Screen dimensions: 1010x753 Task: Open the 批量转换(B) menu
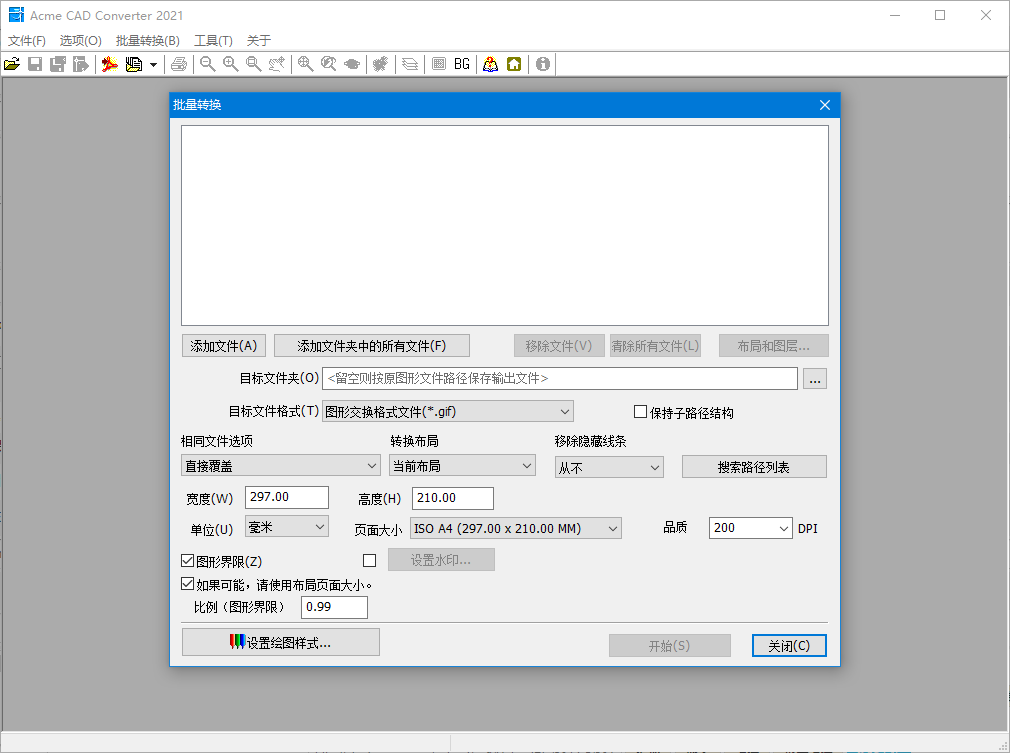(146, 40)
